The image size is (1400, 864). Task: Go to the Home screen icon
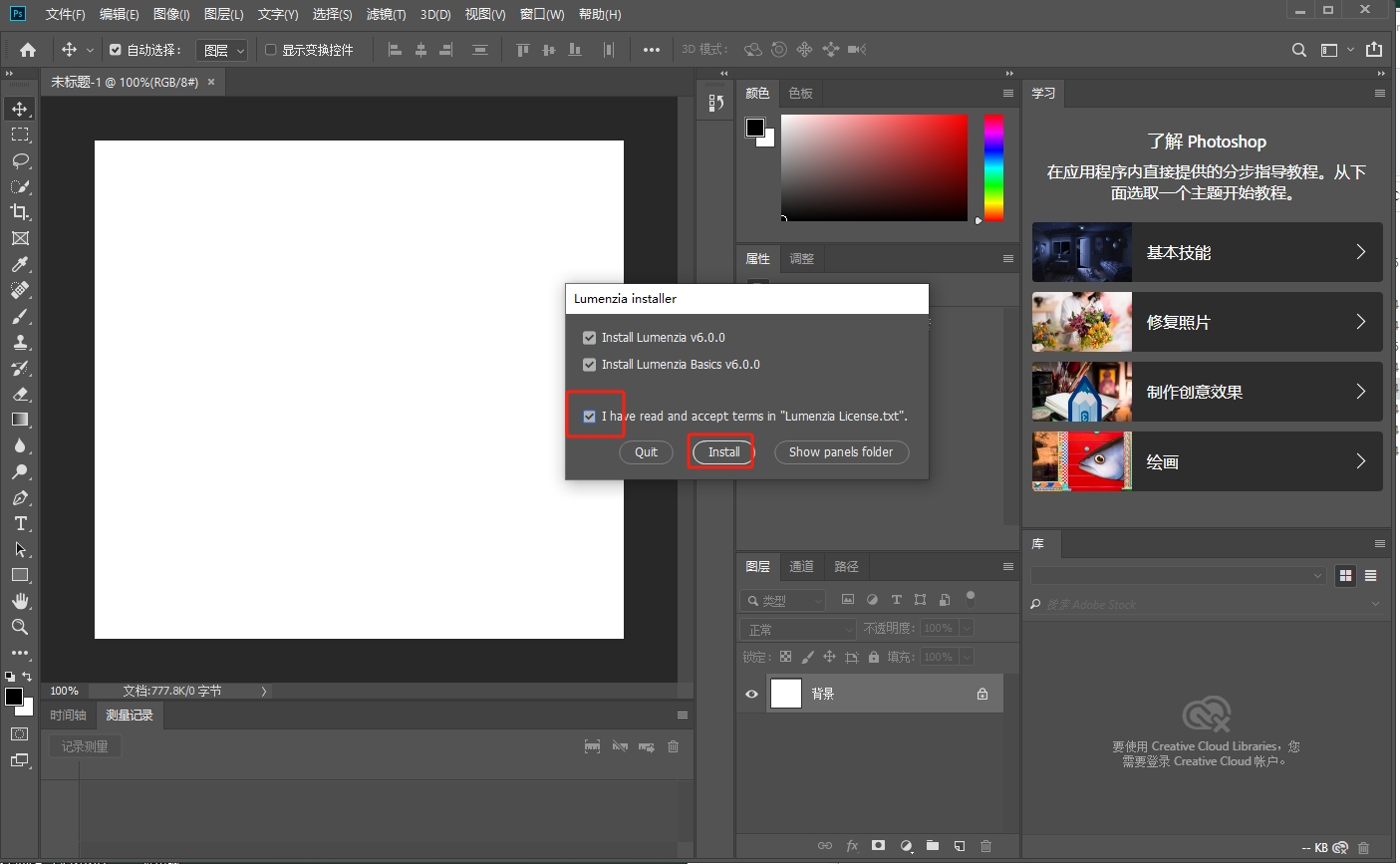28,50
